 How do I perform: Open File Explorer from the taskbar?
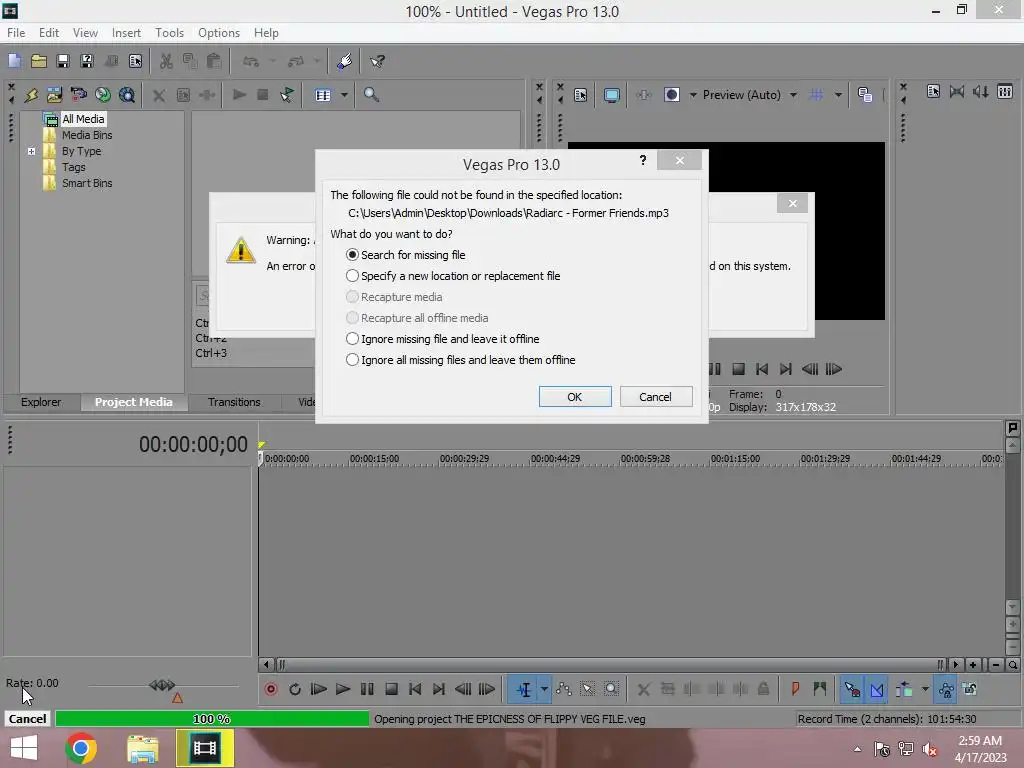pyautogui.click(x=142, y=748)
